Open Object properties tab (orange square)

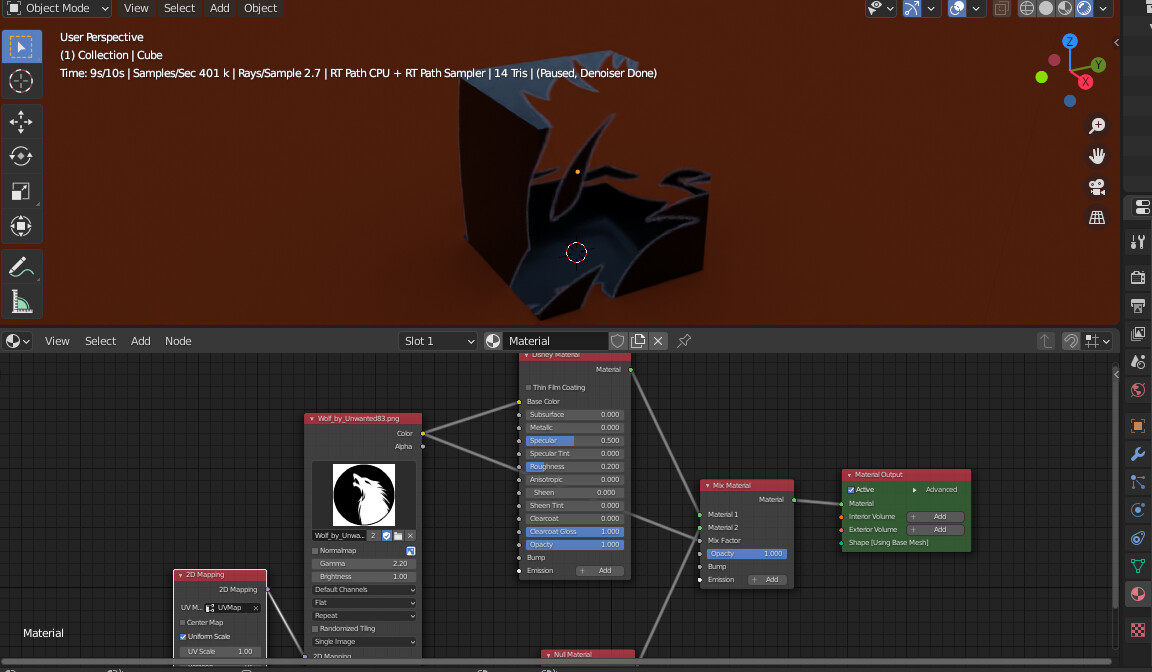click(1138, 426)
